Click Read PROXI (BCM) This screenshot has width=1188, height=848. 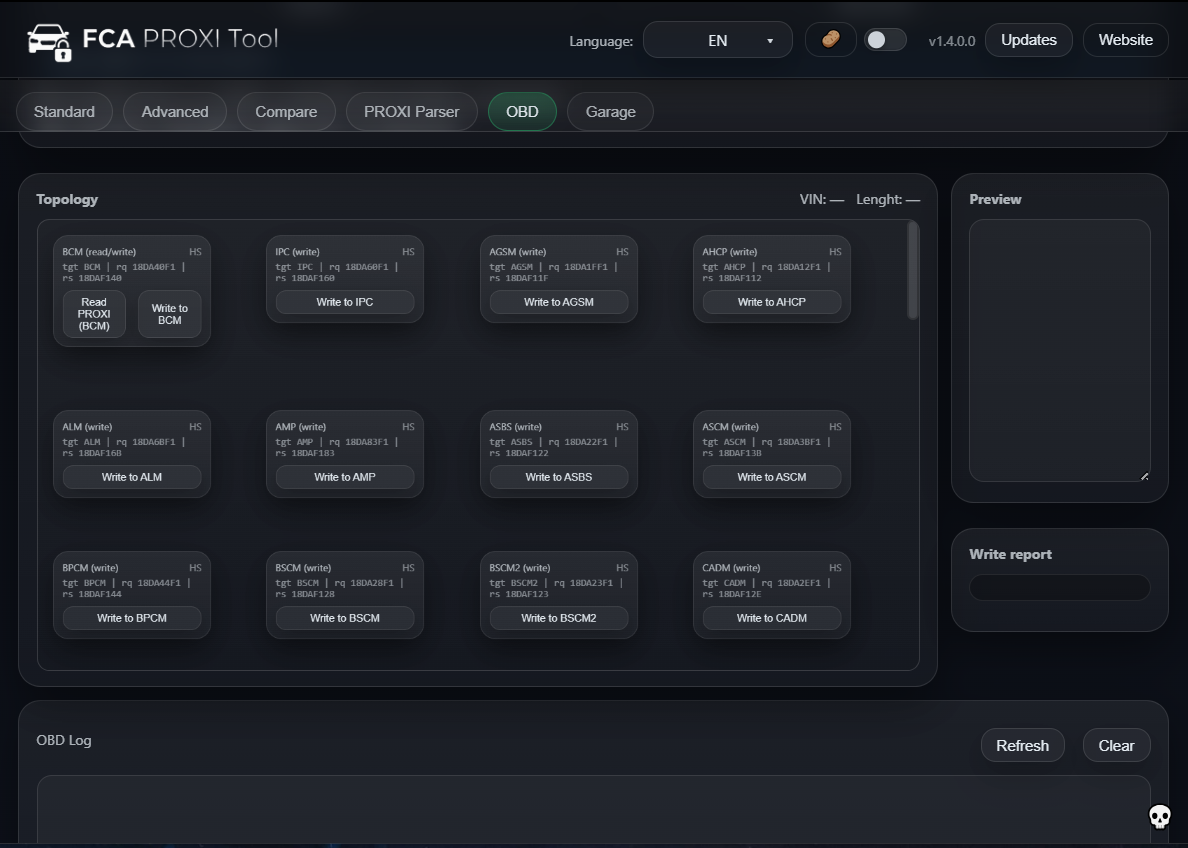[93, 314]
